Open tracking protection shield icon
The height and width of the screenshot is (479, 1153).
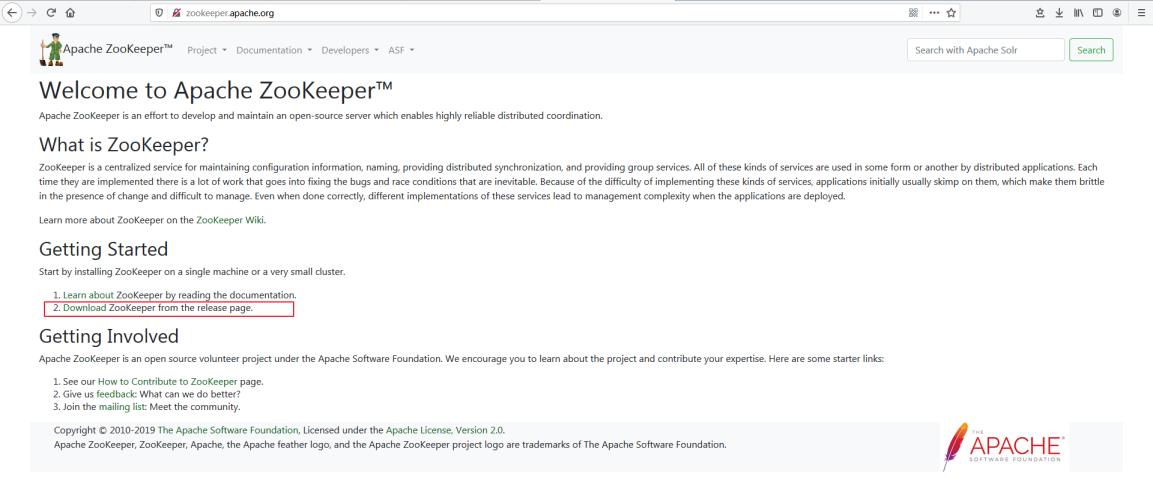[x=159, y=13]
